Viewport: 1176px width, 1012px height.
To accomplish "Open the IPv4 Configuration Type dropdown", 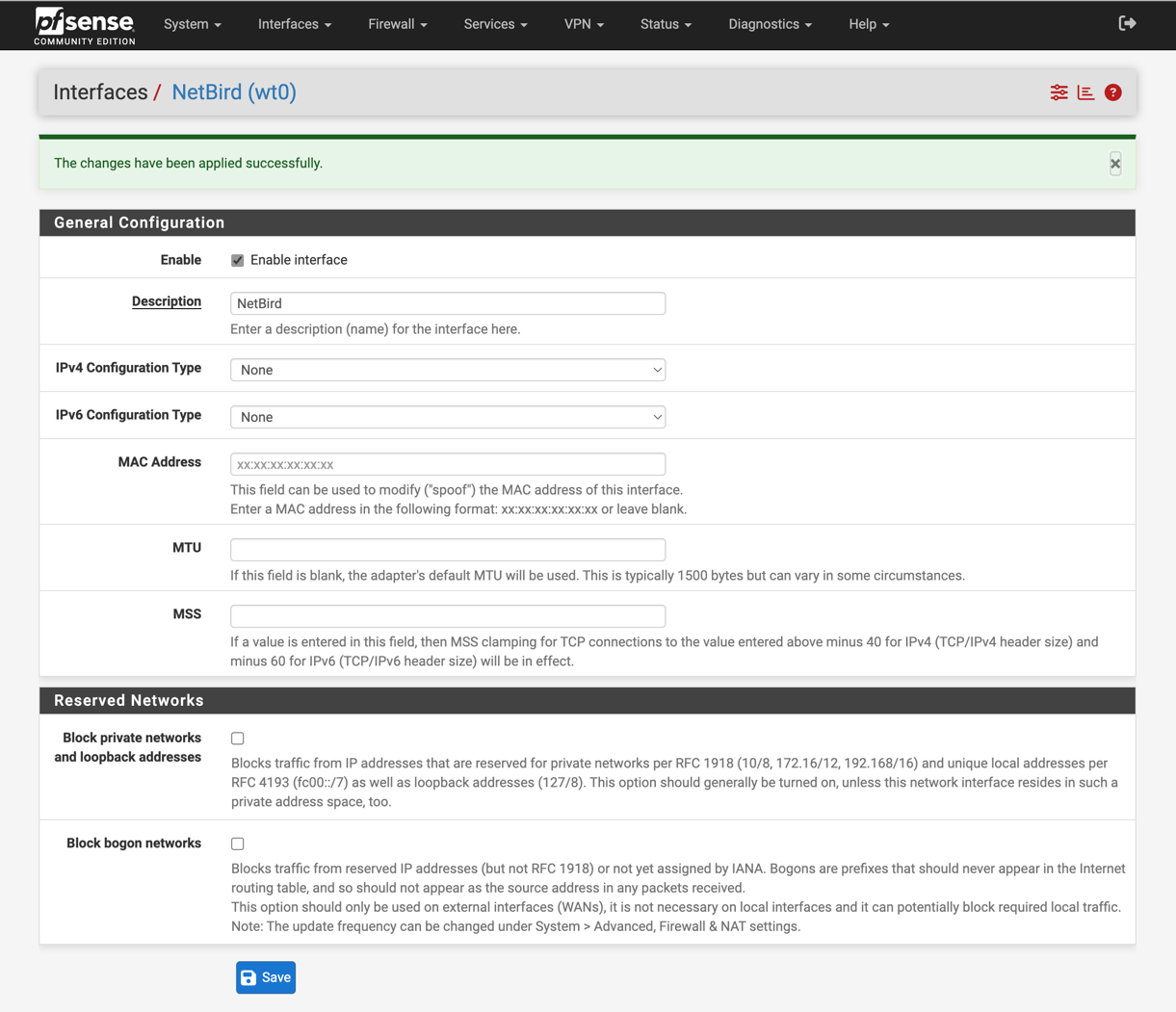I will (447, 369).
